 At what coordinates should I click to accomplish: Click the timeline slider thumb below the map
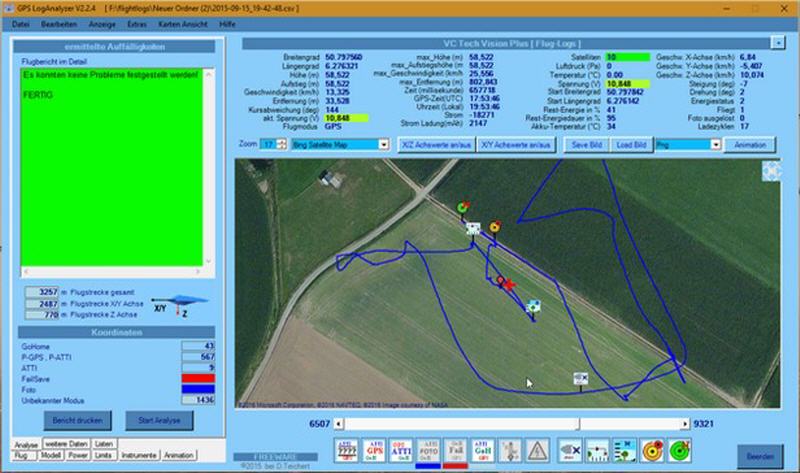point(579,424)
